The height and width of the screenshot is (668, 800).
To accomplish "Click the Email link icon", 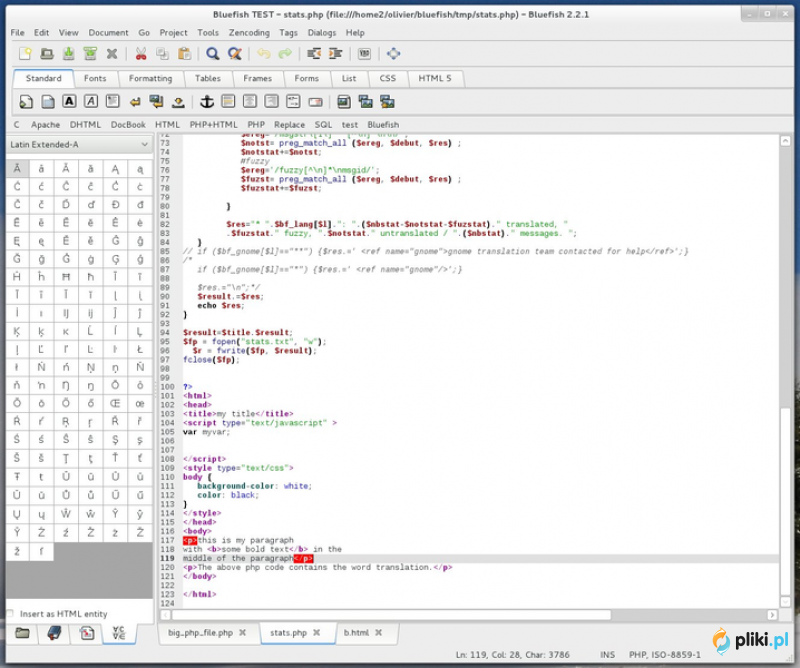I will point(315,102).
